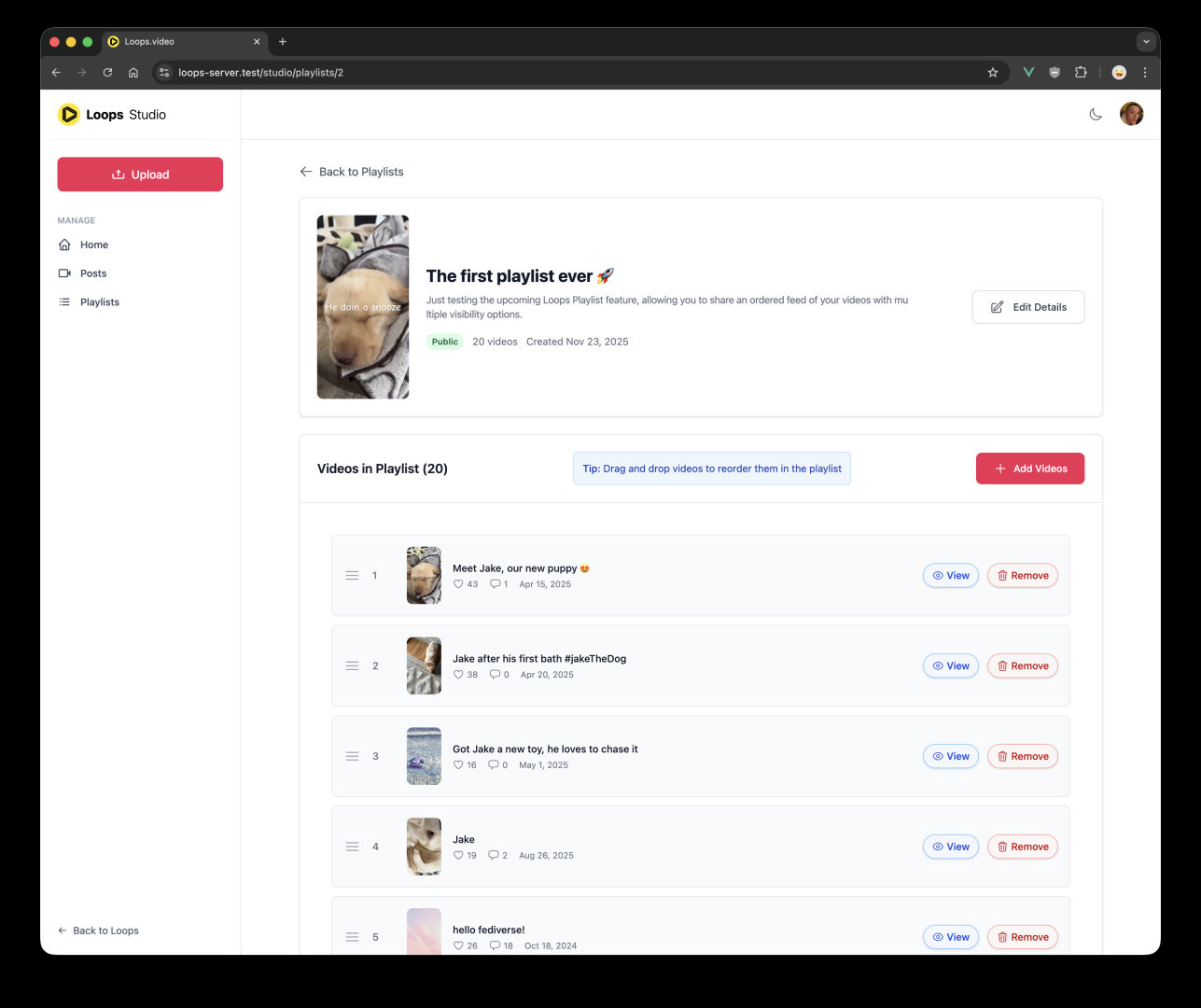
Task: Open Edit Details for the playlist
Action: point(1027,307)
